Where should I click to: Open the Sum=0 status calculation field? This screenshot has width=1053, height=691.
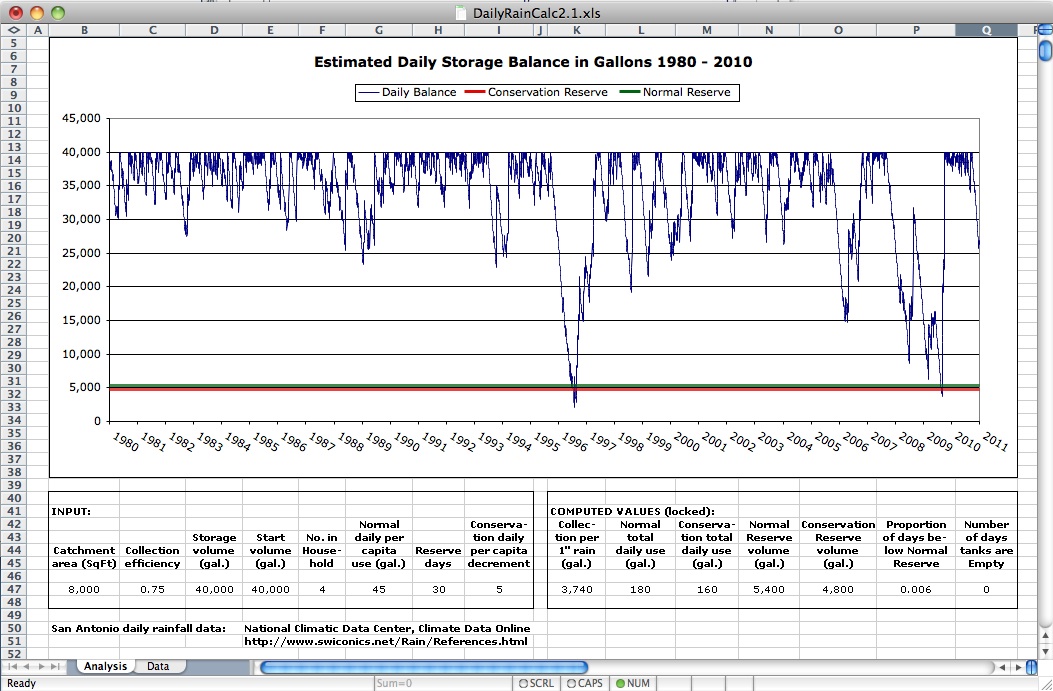click(440, 684)
